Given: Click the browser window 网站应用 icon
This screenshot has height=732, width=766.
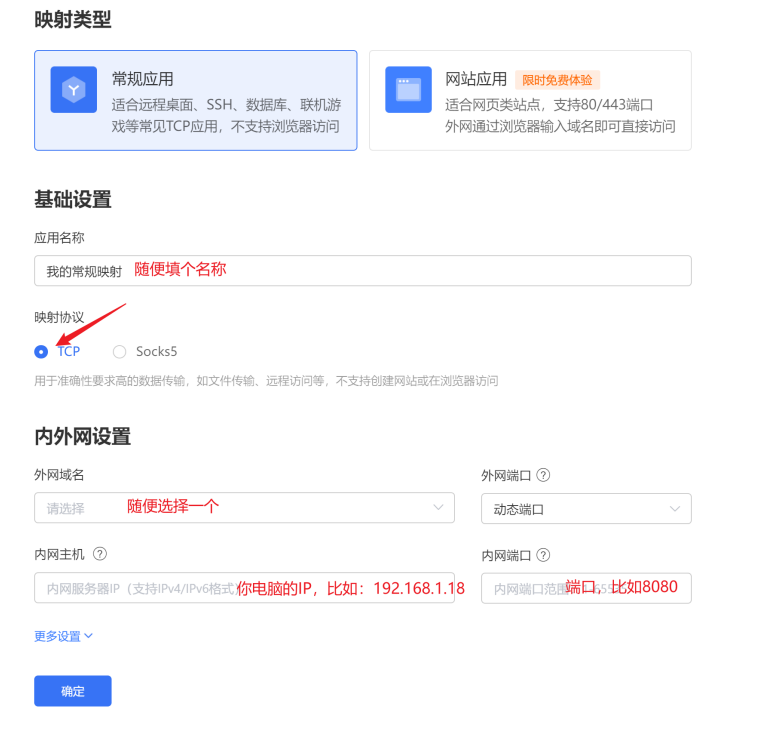Looking at the screenshot, I should tap(408, 89).
